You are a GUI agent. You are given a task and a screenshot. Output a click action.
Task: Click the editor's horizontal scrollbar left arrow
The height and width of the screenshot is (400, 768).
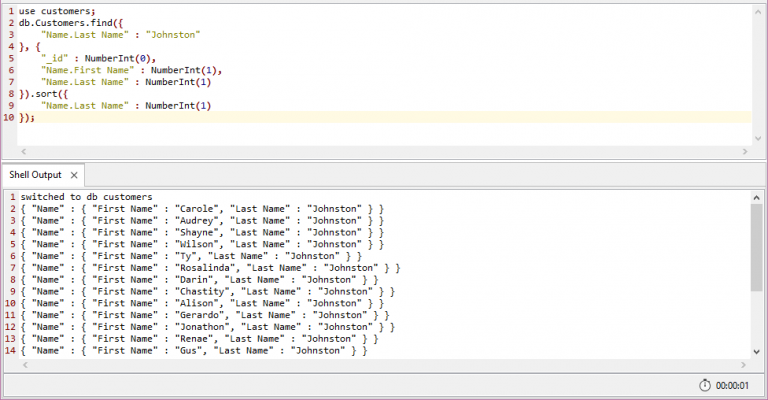point(8,151)
